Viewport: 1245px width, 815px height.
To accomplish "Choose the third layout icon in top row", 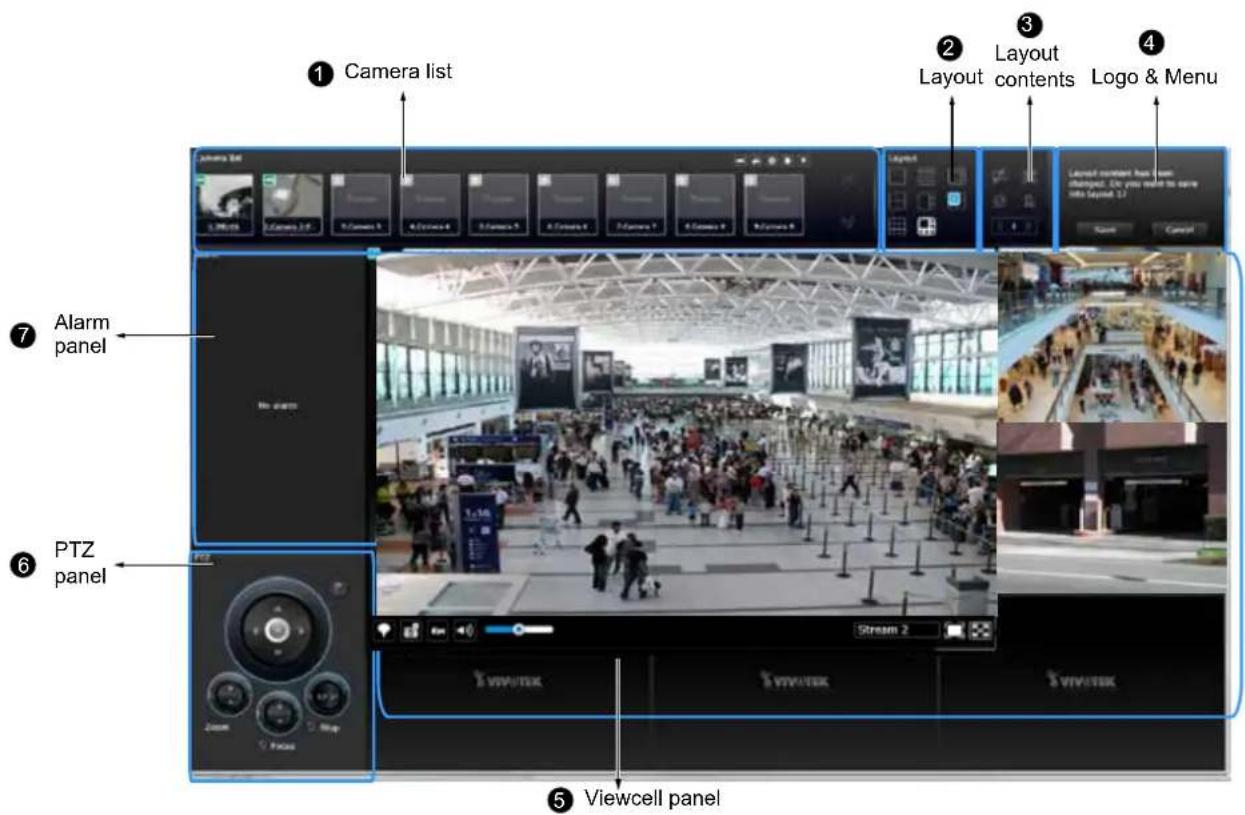I will pyautogui.click(x=956, y=176).
